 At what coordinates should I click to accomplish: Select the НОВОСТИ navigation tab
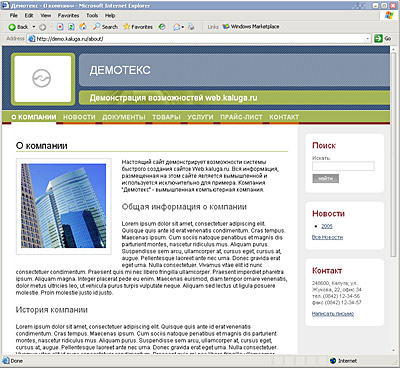79,117
